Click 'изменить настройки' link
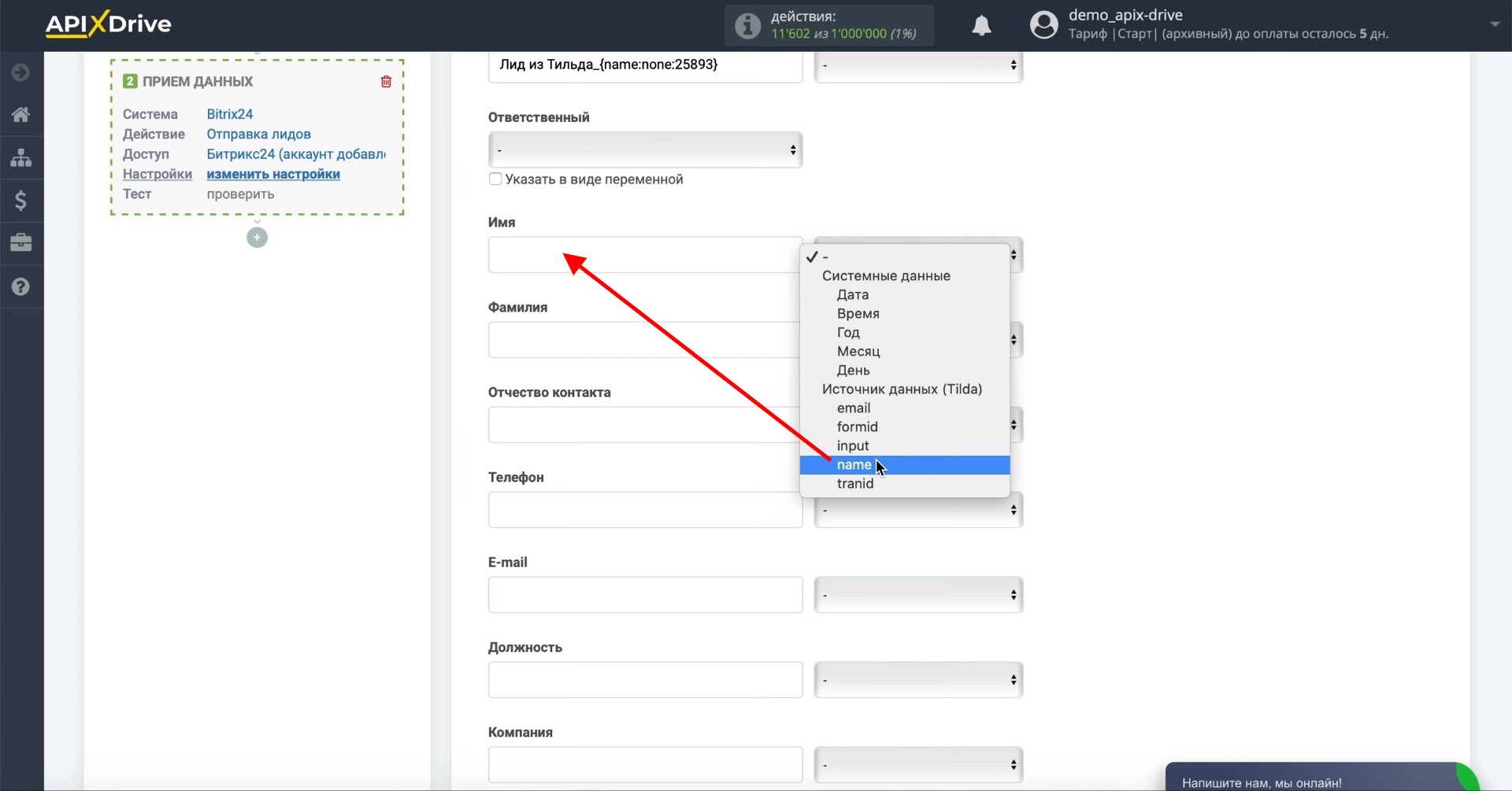 point(273,174)
